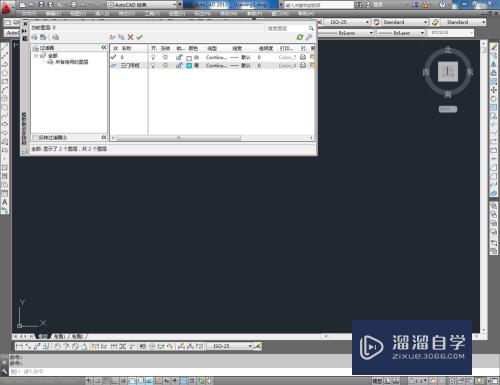The image size is (500, 385).
Task: Select the Circle tool in draw toolbar
Action: (x=5, y=99)
